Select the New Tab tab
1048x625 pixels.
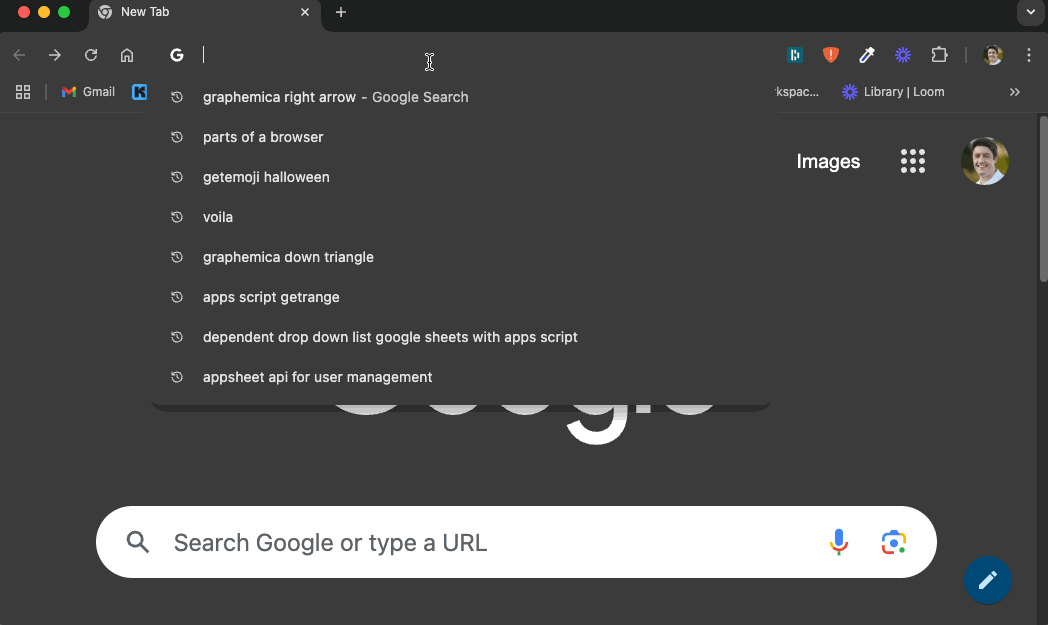pyautogui.click(x=205, y=12)
